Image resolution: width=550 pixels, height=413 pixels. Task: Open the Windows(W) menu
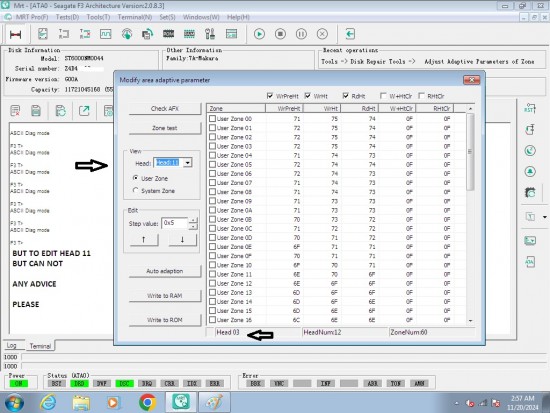click(201, 17)
